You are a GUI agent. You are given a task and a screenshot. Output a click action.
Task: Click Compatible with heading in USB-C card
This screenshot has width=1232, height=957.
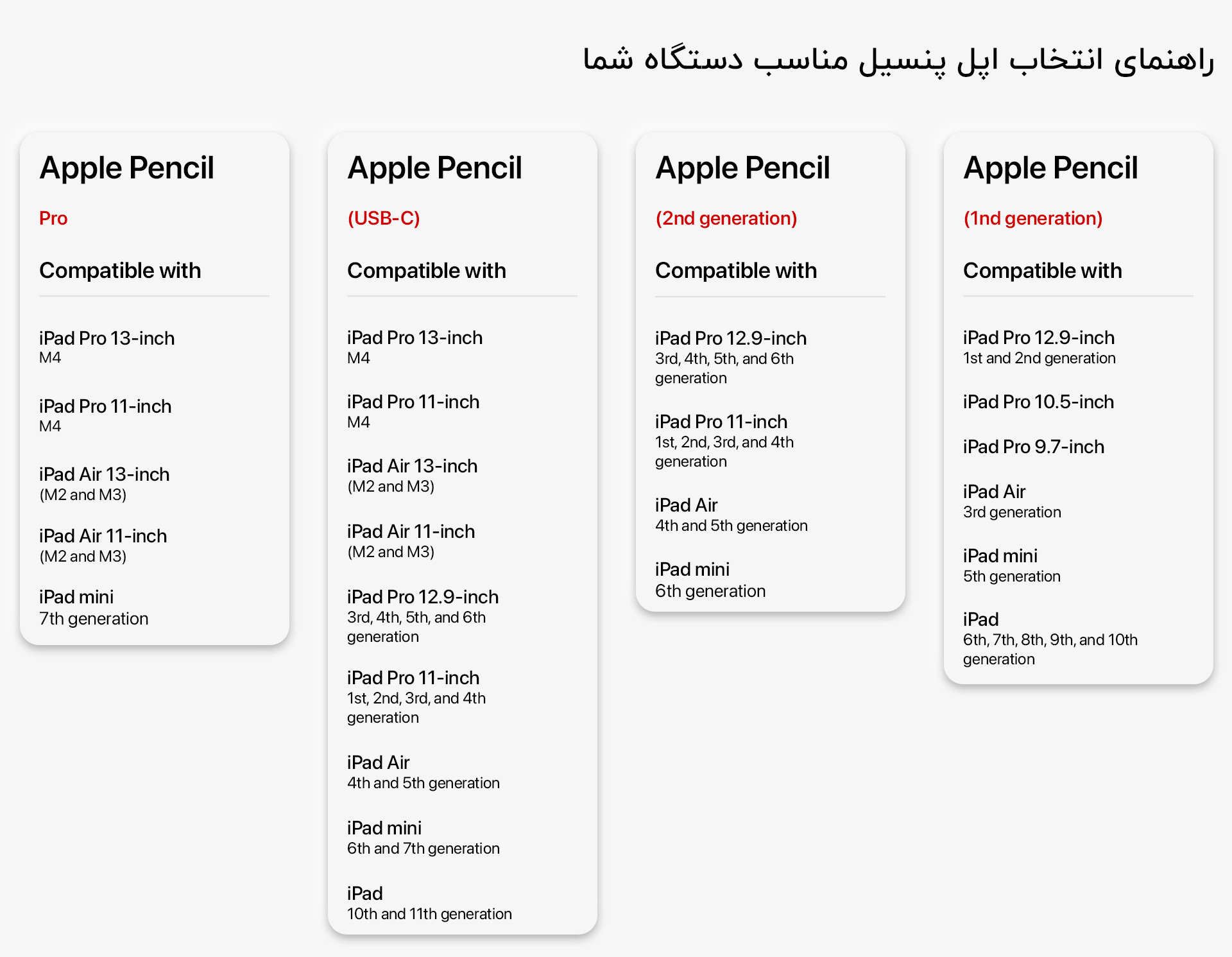coord(426,271)
